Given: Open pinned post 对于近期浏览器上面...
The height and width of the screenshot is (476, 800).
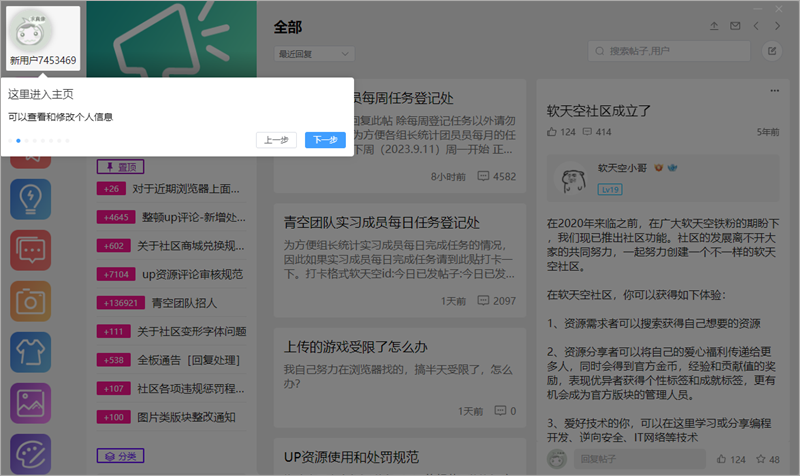Looking at the screenshot, I should click(186, 189).
